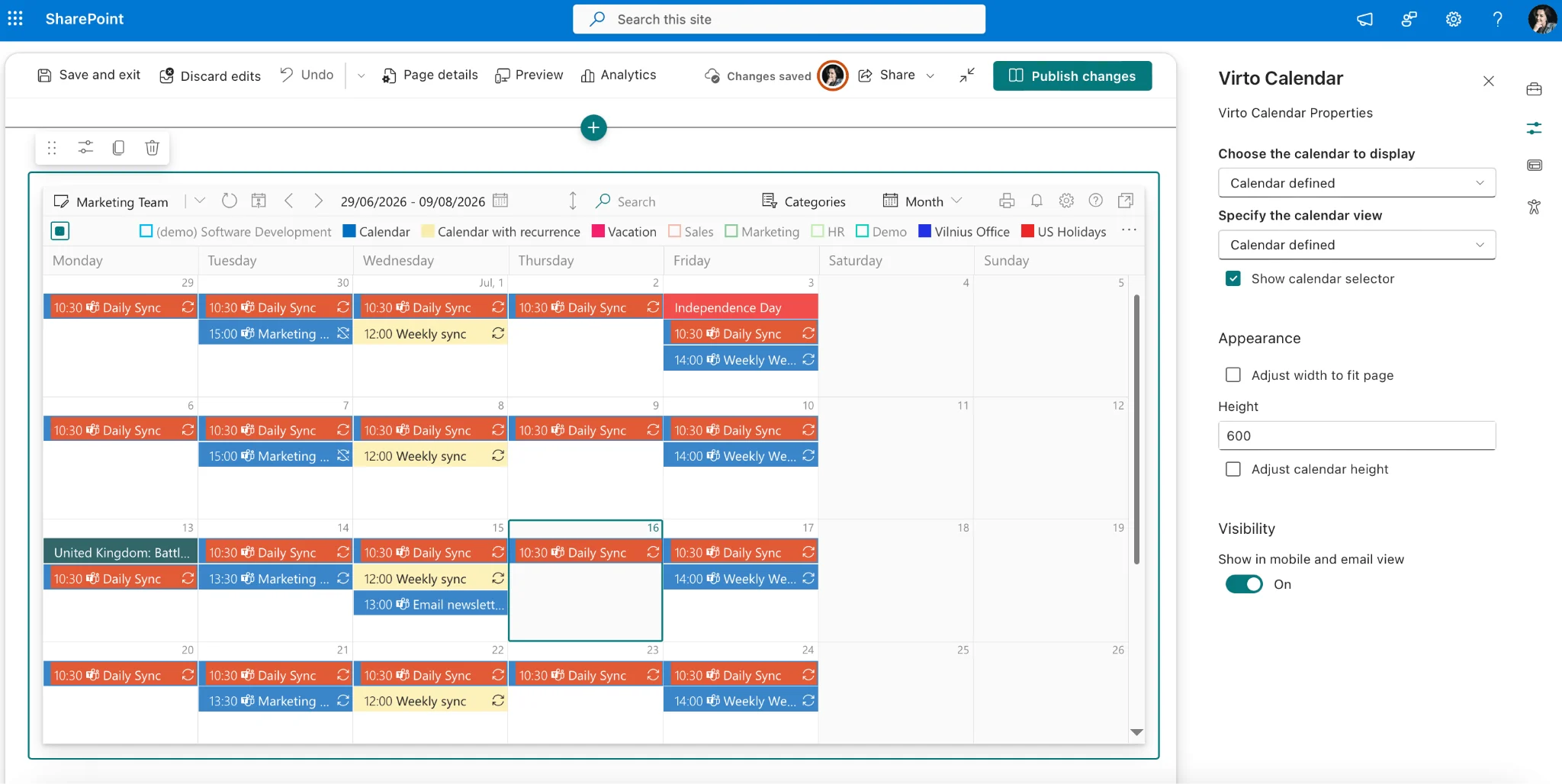1562x784 pixels.
Task: Open calendar notifications bell
Action: coord(1037,201)
